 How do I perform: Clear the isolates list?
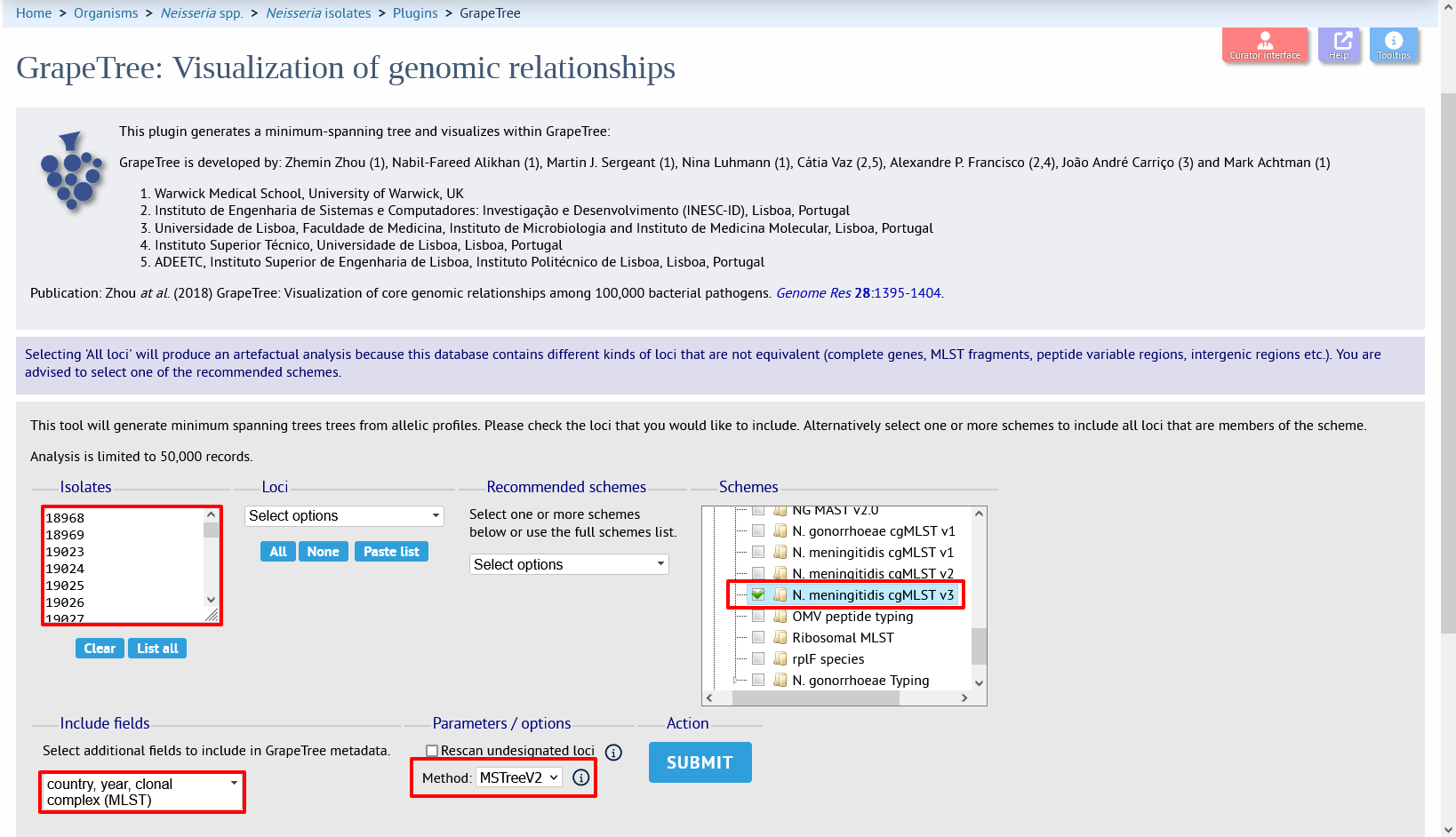100,649
